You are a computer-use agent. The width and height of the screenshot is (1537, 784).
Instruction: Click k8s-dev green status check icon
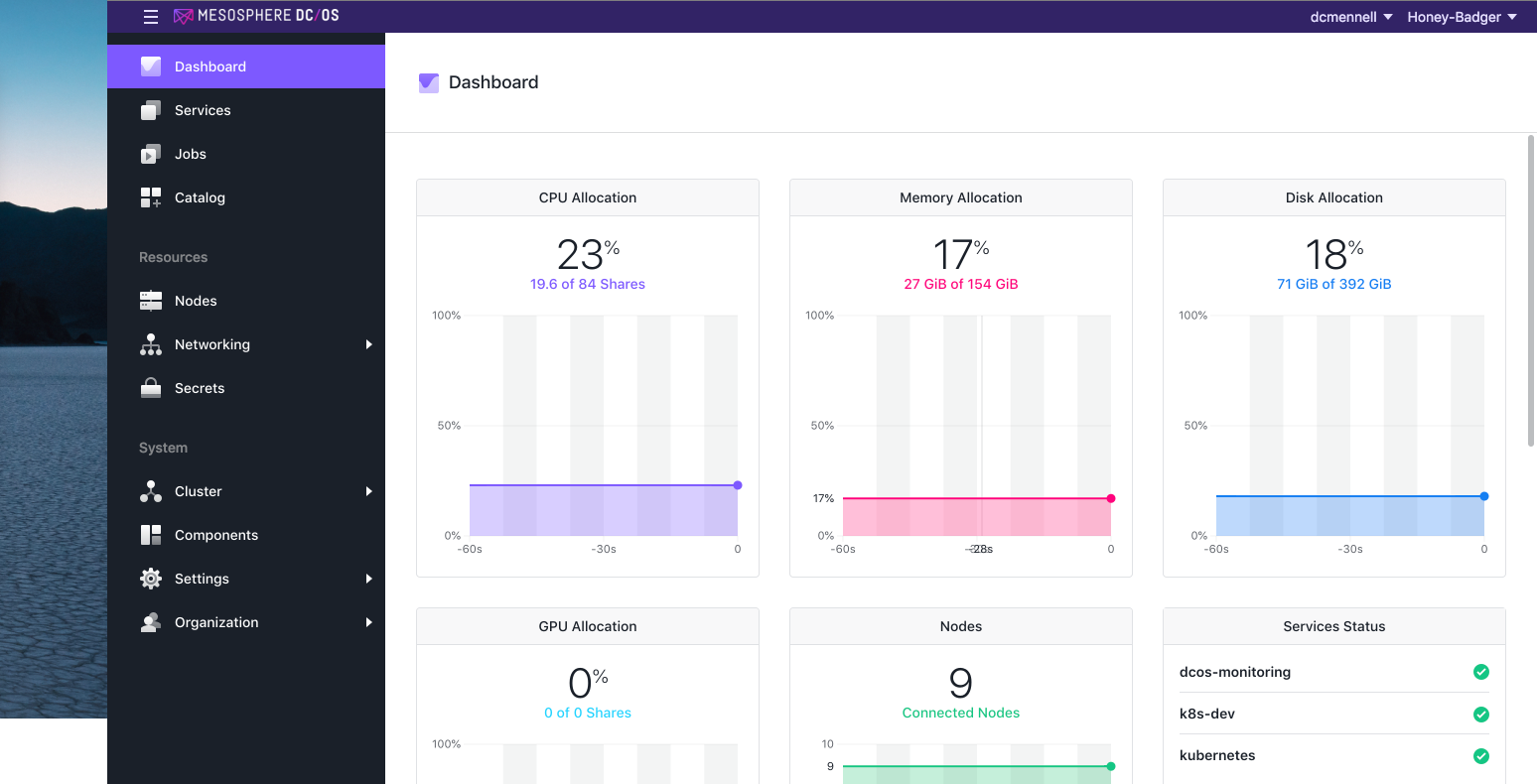point(1481,714)
